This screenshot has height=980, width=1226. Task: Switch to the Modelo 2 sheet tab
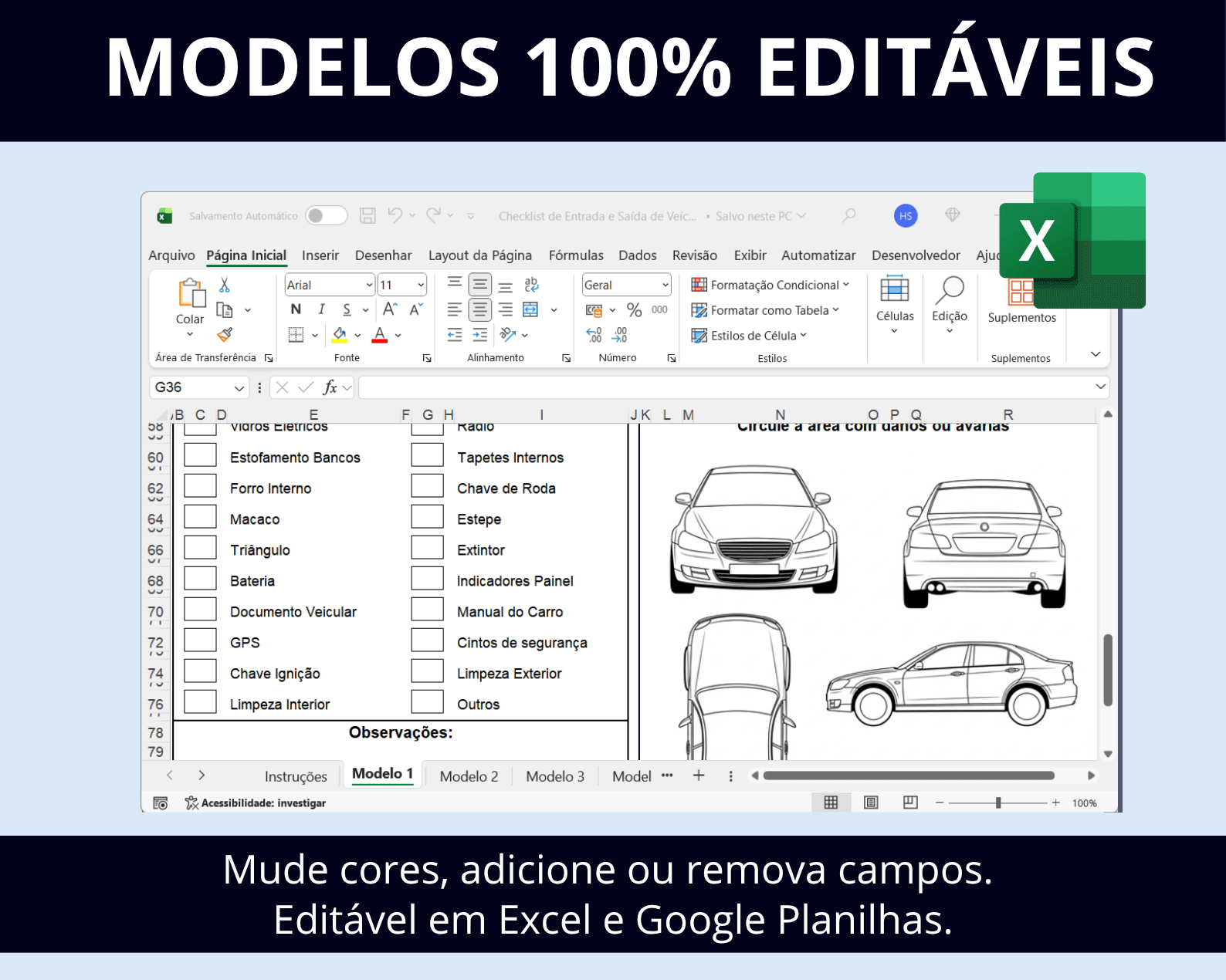(469, 776)
